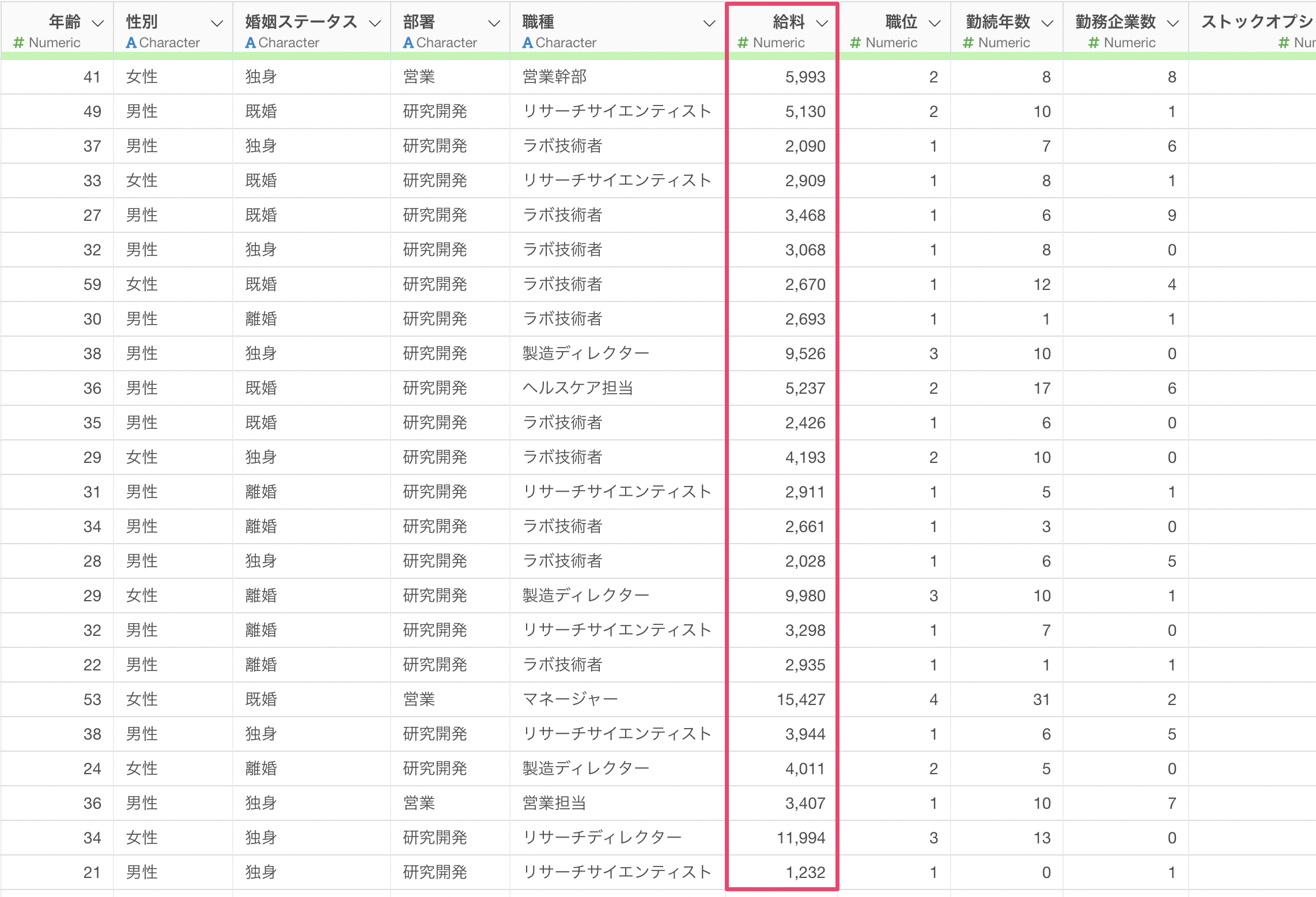Click the Numeric type icon under 年齢
1316x897 pixels.
click(x=18, y=43)
